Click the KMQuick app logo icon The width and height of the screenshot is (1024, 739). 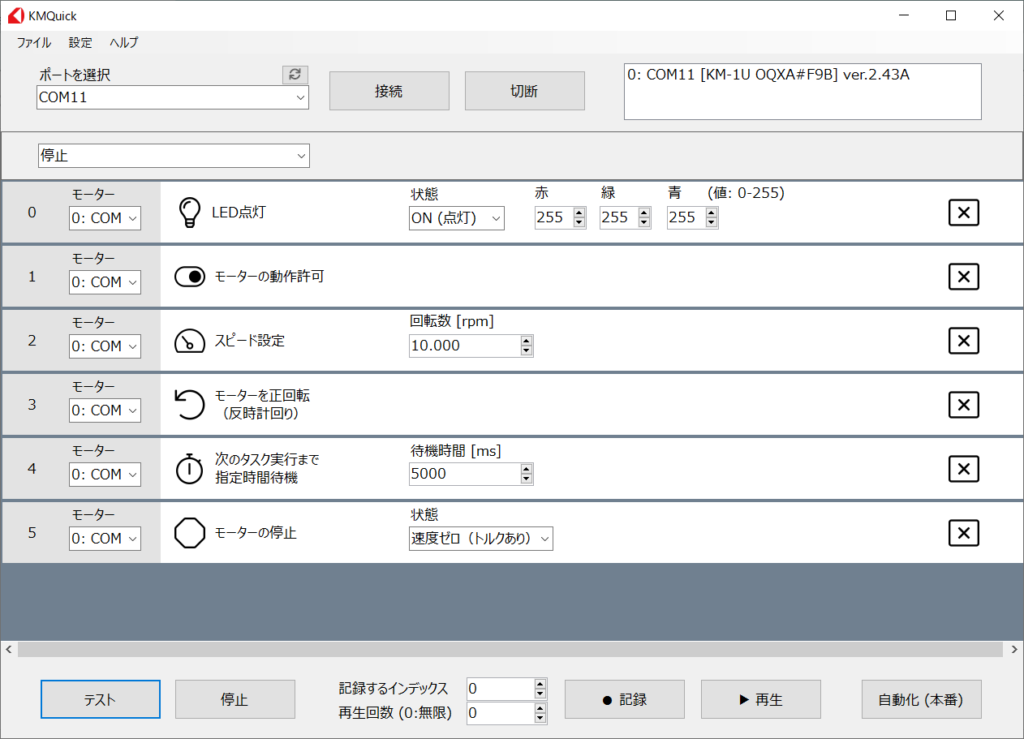(x=16, y=16)
